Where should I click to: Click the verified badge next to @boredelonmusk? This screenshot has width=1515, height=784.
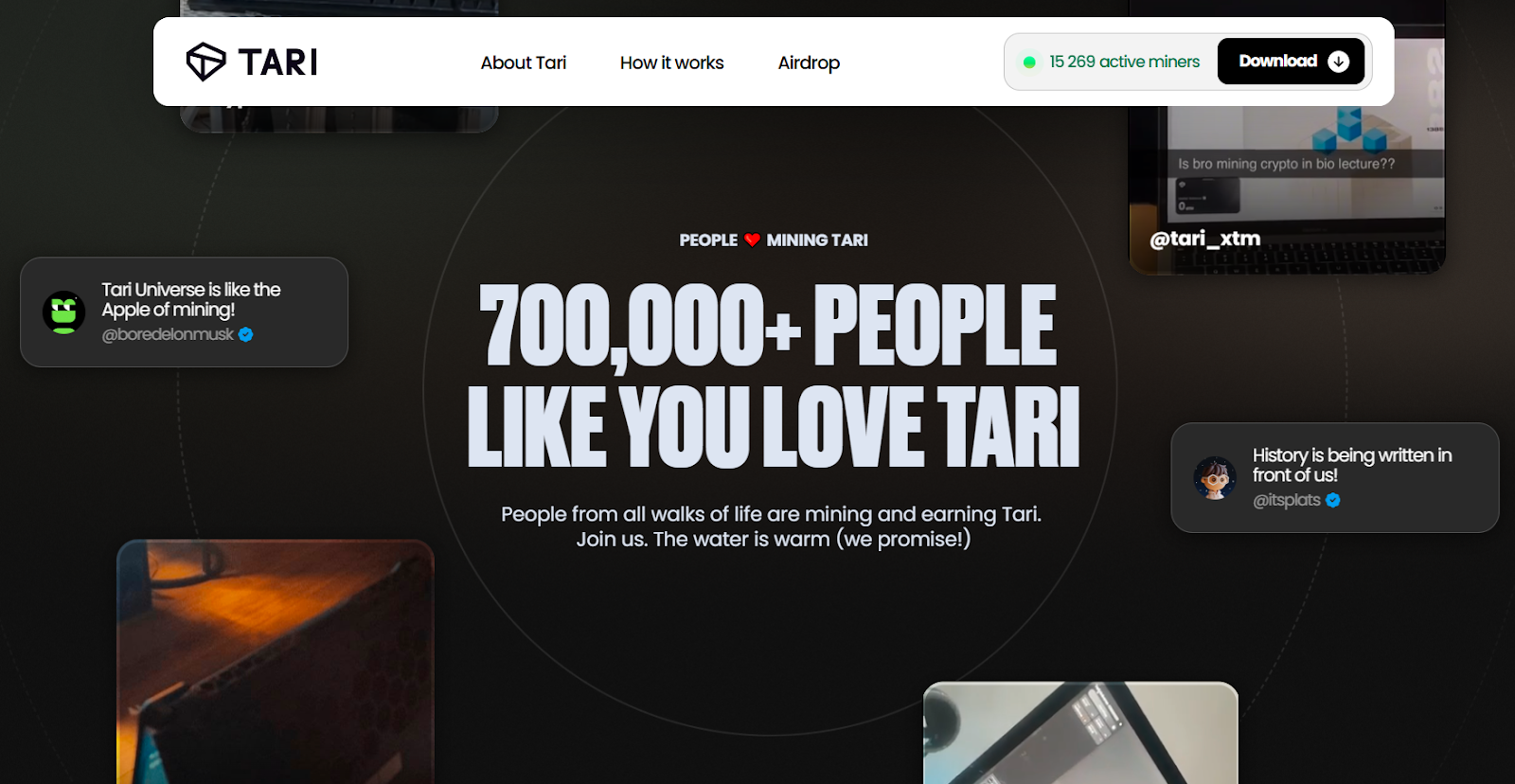[245, 334]
